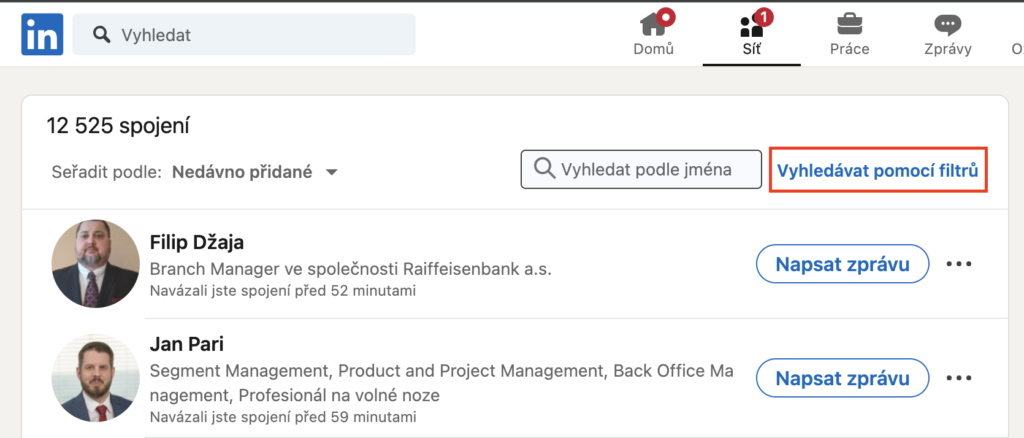The image size is (1024, 438).
Task: Open Filip Džaja's profile photo
Action: pyautogui.click(x=95, y=264)
